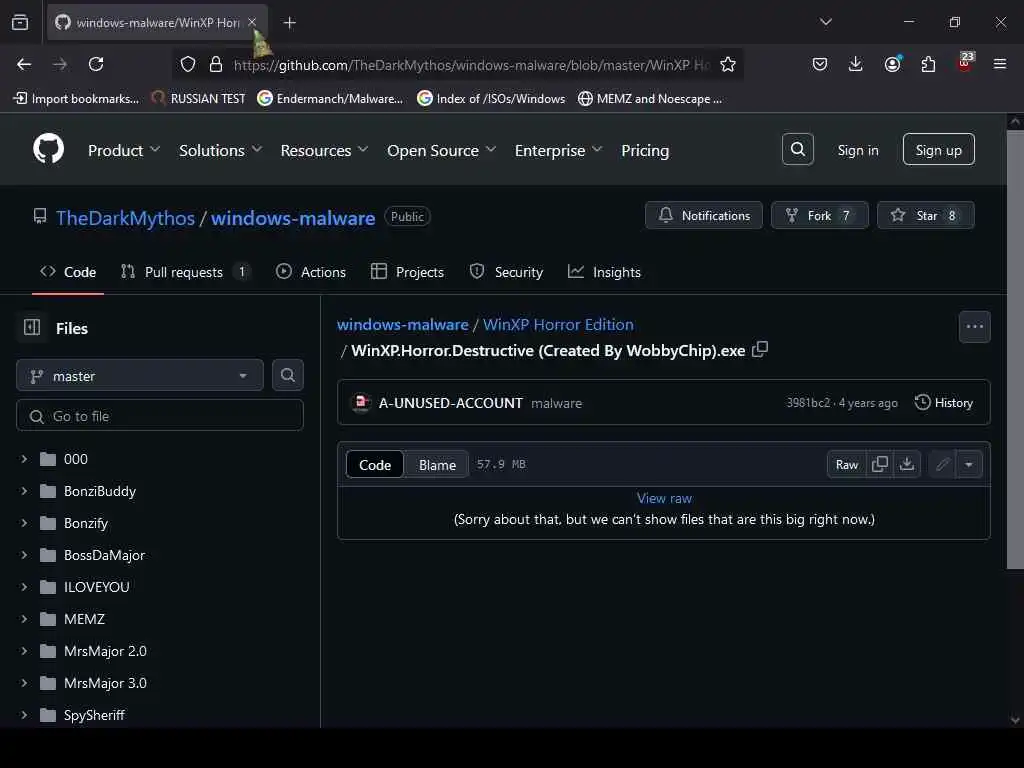Click the browser address bar URL
1024x768 pixels.
point(472,65)
